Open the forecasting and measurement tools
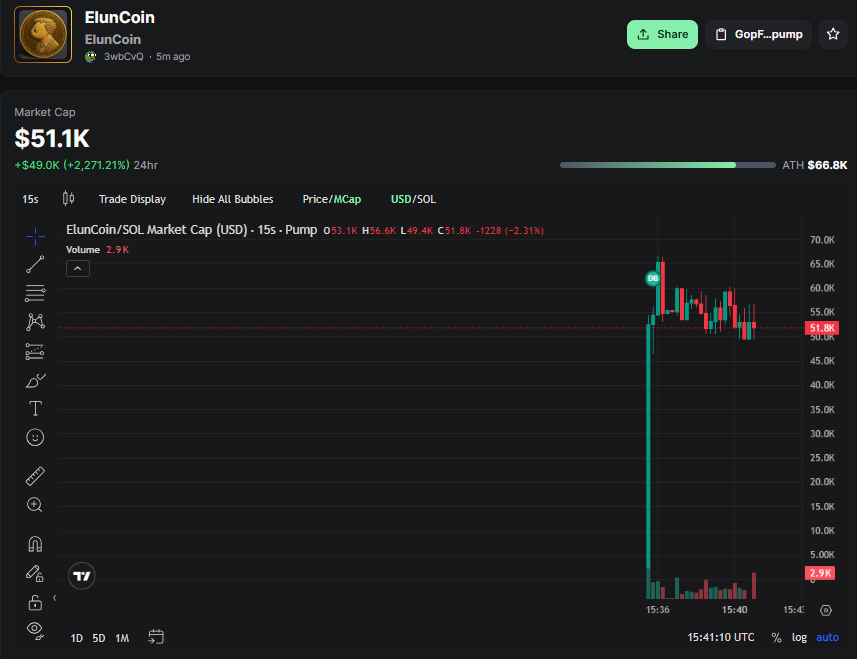This screenshot has width=857, height=659. coord(35,351)
